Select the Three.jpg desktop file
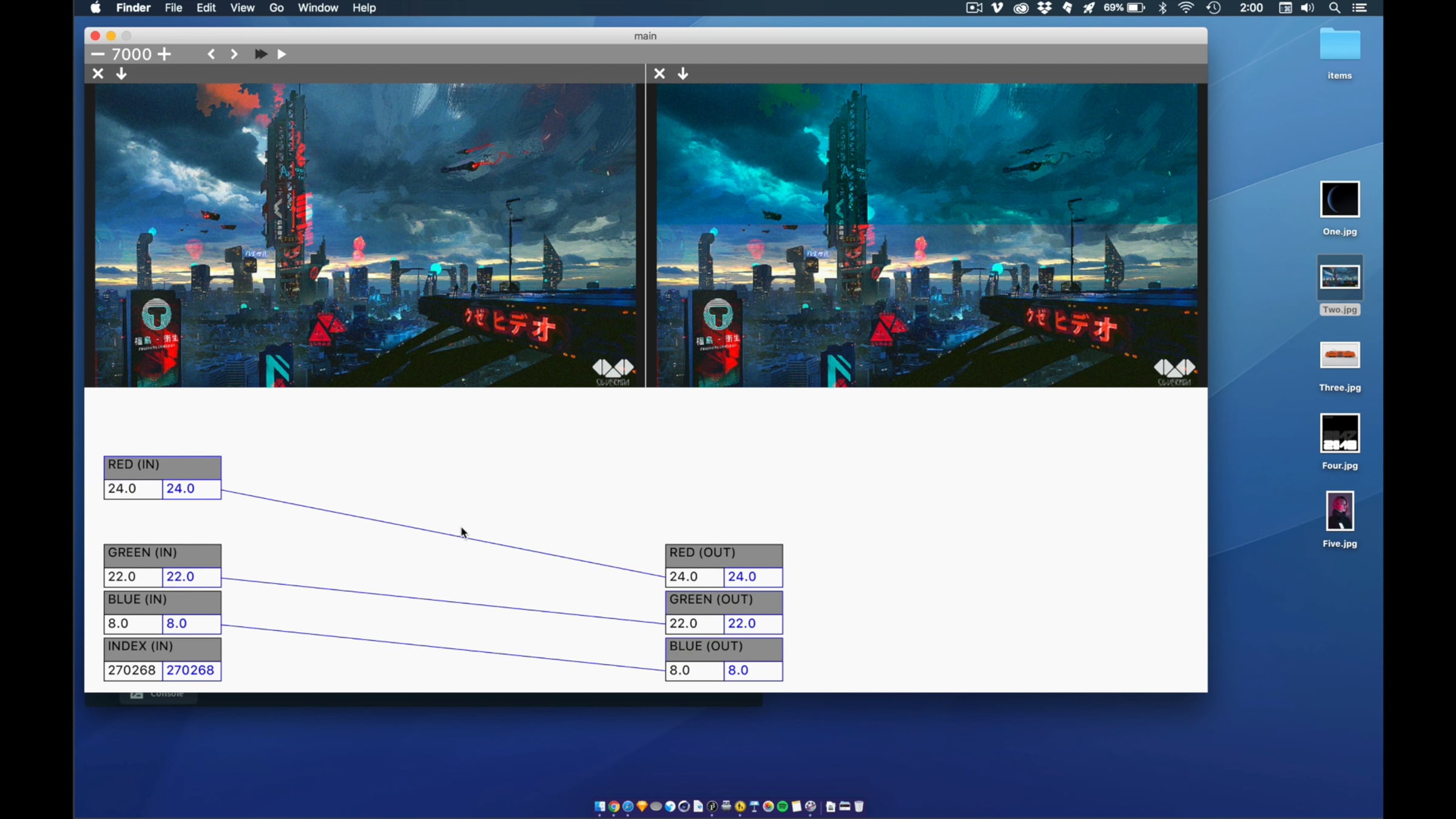The width and height of the screenshot is (1456, 819). click(x=1340, y=366)
